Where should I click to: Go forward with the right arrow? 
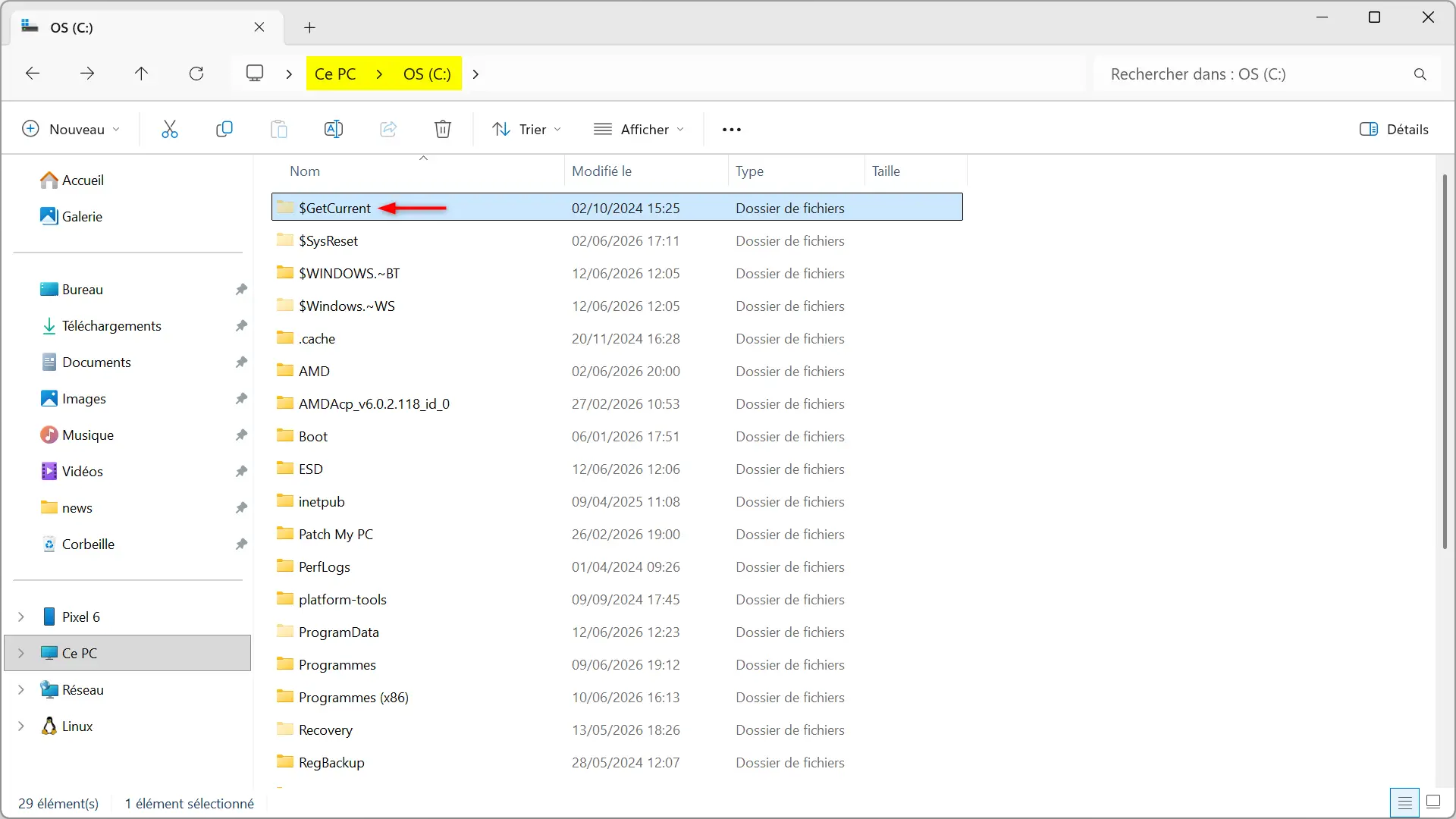click(x=87, y=74)
